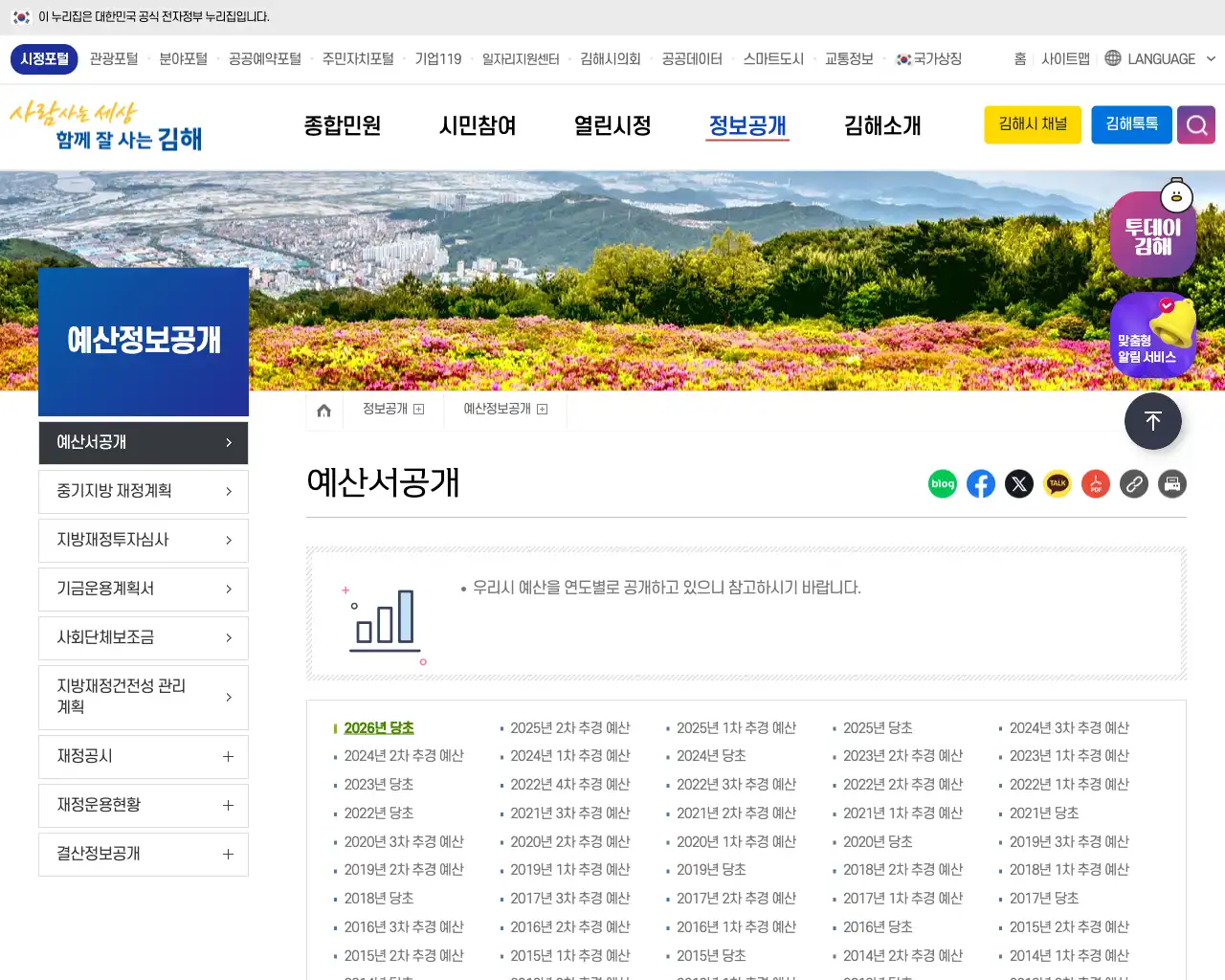This screenshot has width=1225, height=980.
Task: Expand 정보공개 breadcrumb dropdown
Action: coord(418,410)
